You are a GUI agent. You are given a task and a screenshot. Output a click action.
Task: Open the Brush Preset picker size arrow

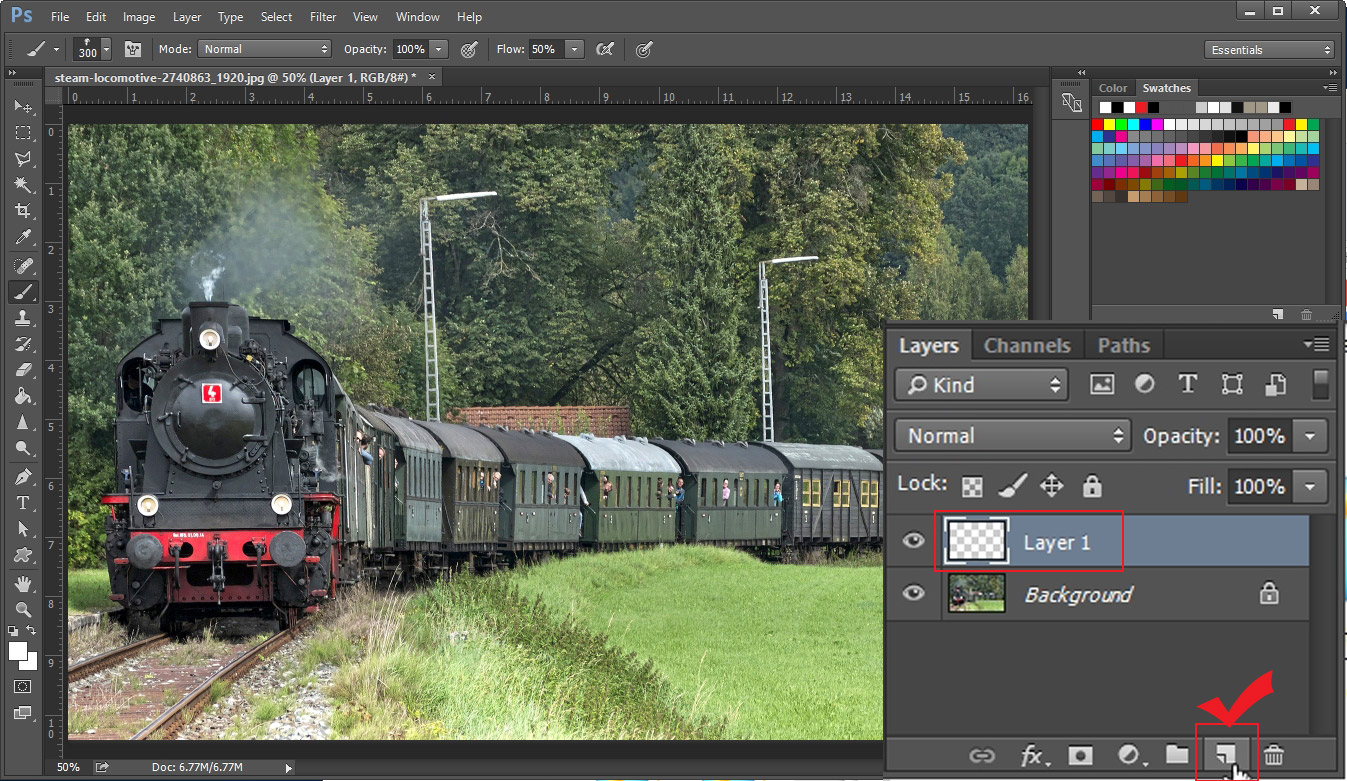tap(106, 49)
